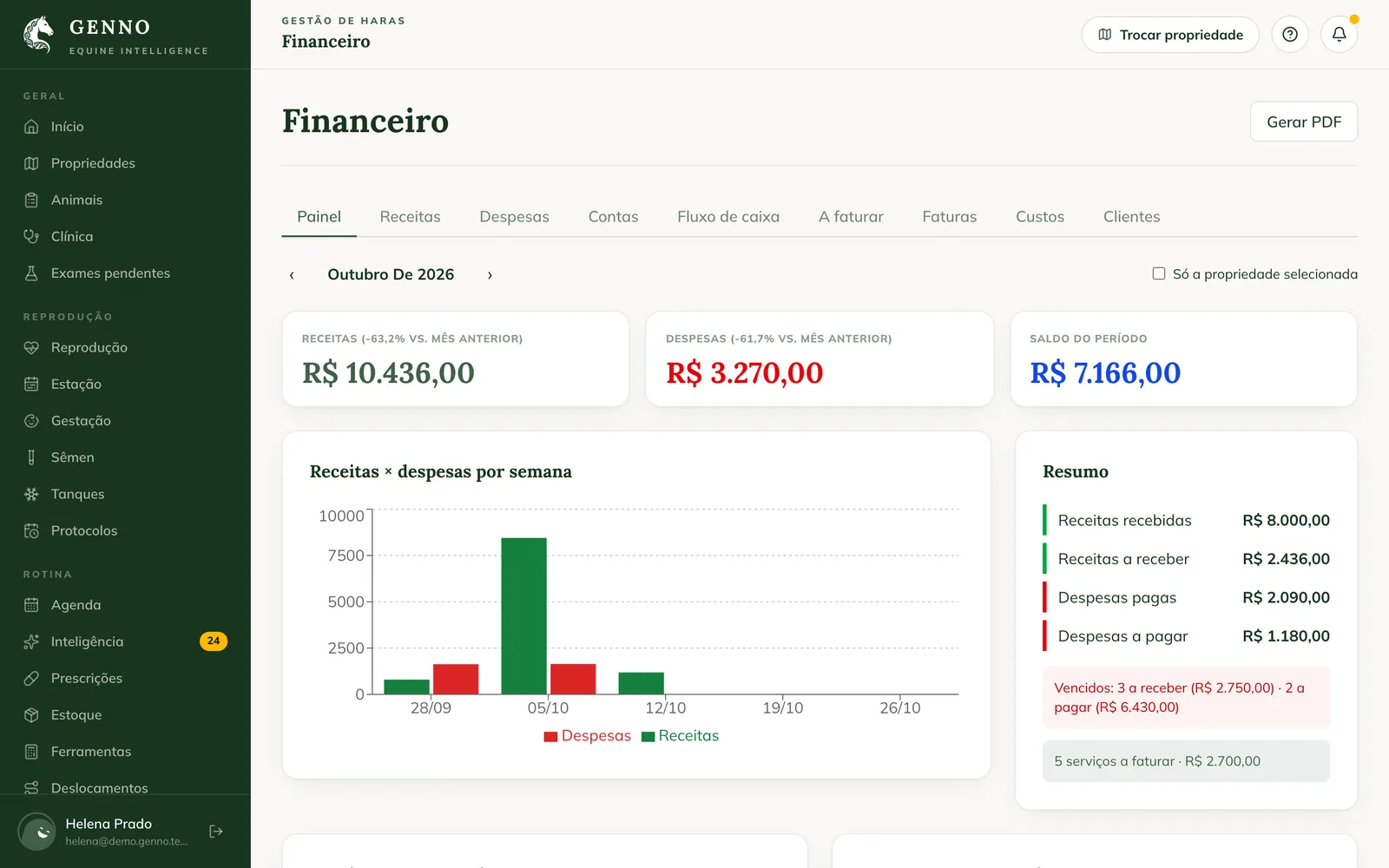Image resolution: width=1389 pixels, height=868 pixels.
Task: Open the Clientes tab
Action: click(1131, 217)
